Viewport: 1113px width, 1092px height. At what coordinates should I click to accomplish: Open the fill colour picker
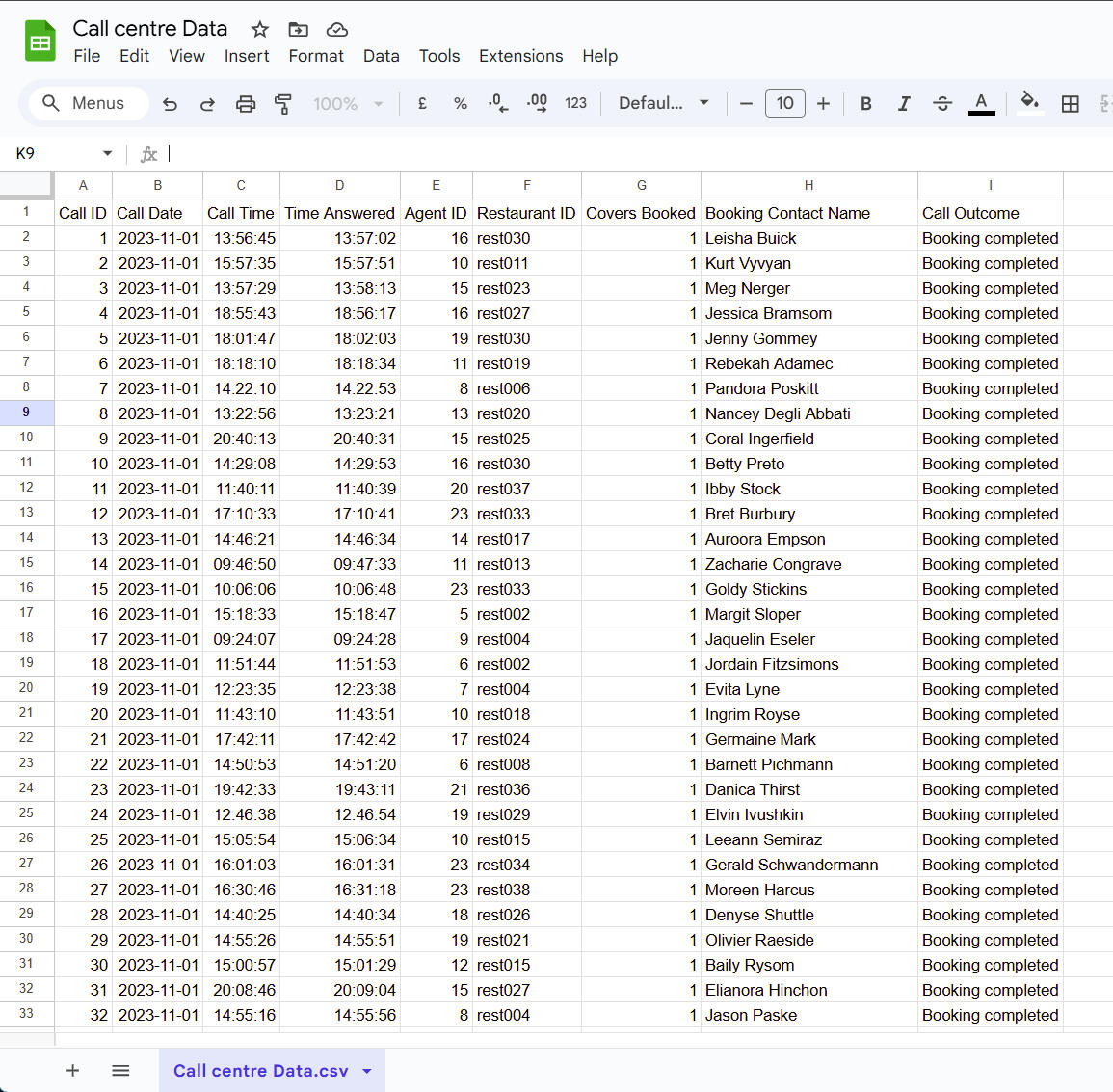[1029, 104]
